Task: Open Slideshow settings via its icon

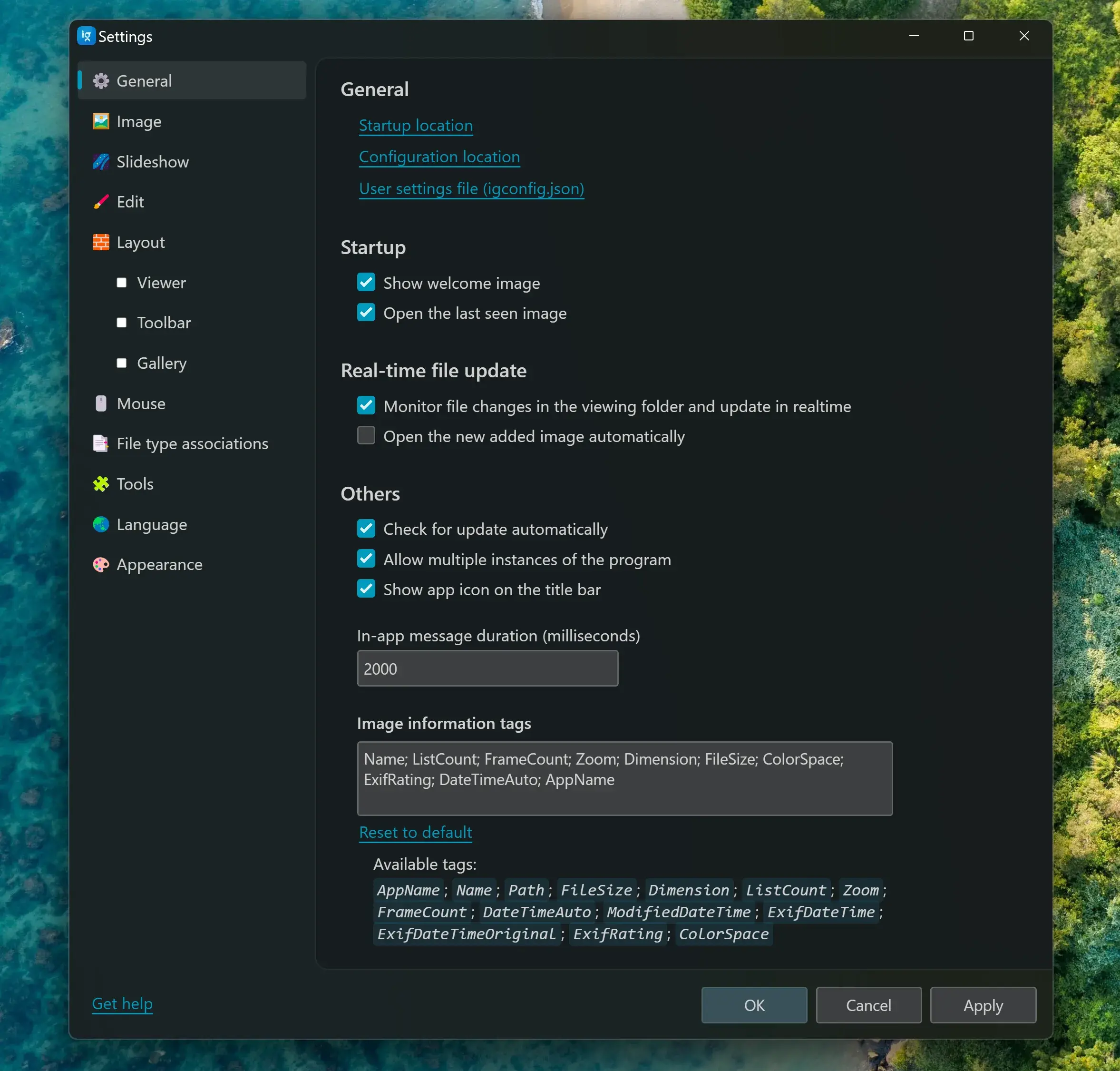Action: click(101, 162)
